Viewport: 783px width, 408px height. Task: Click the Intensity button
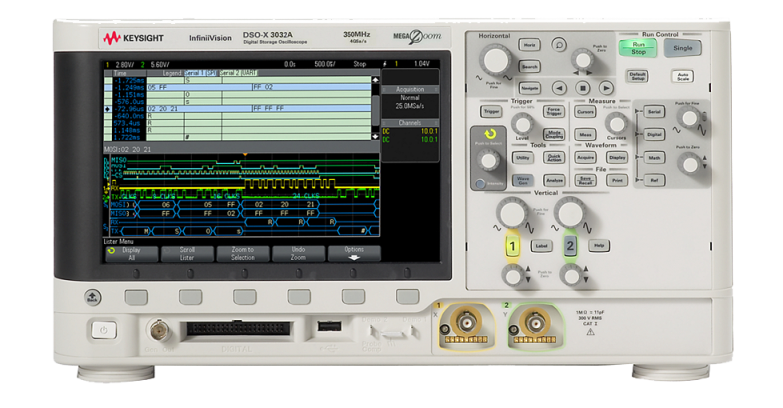tap(480, 184)
